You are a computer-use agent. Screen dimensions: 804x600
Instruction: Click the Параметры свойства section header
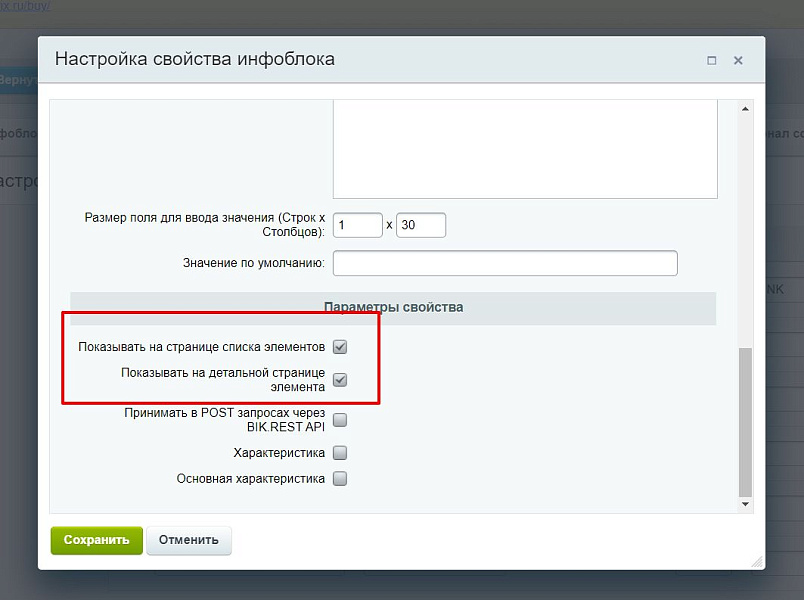[x=393, y=308]
